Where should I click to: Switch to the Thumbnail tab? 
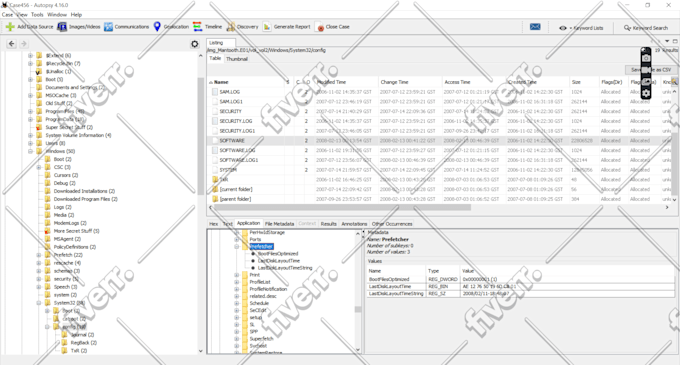tap(237, 59)
